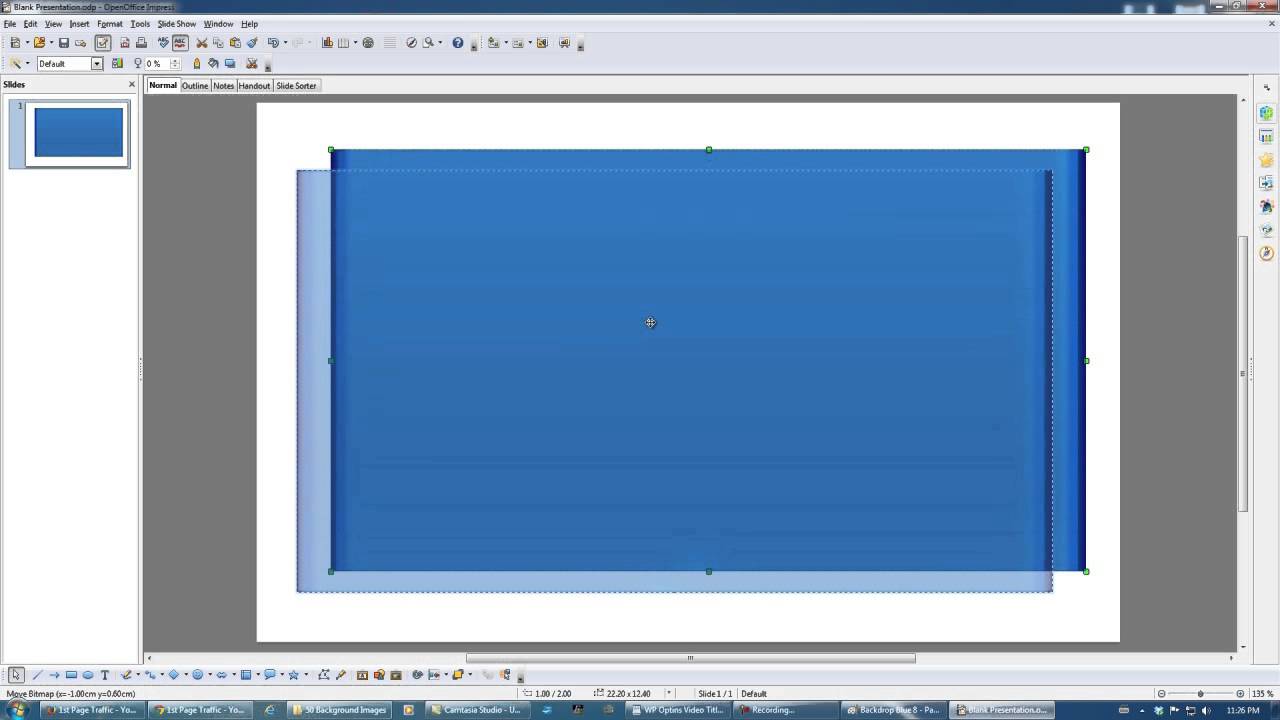
Task: Open the Format menu
Action: point(110,24)
